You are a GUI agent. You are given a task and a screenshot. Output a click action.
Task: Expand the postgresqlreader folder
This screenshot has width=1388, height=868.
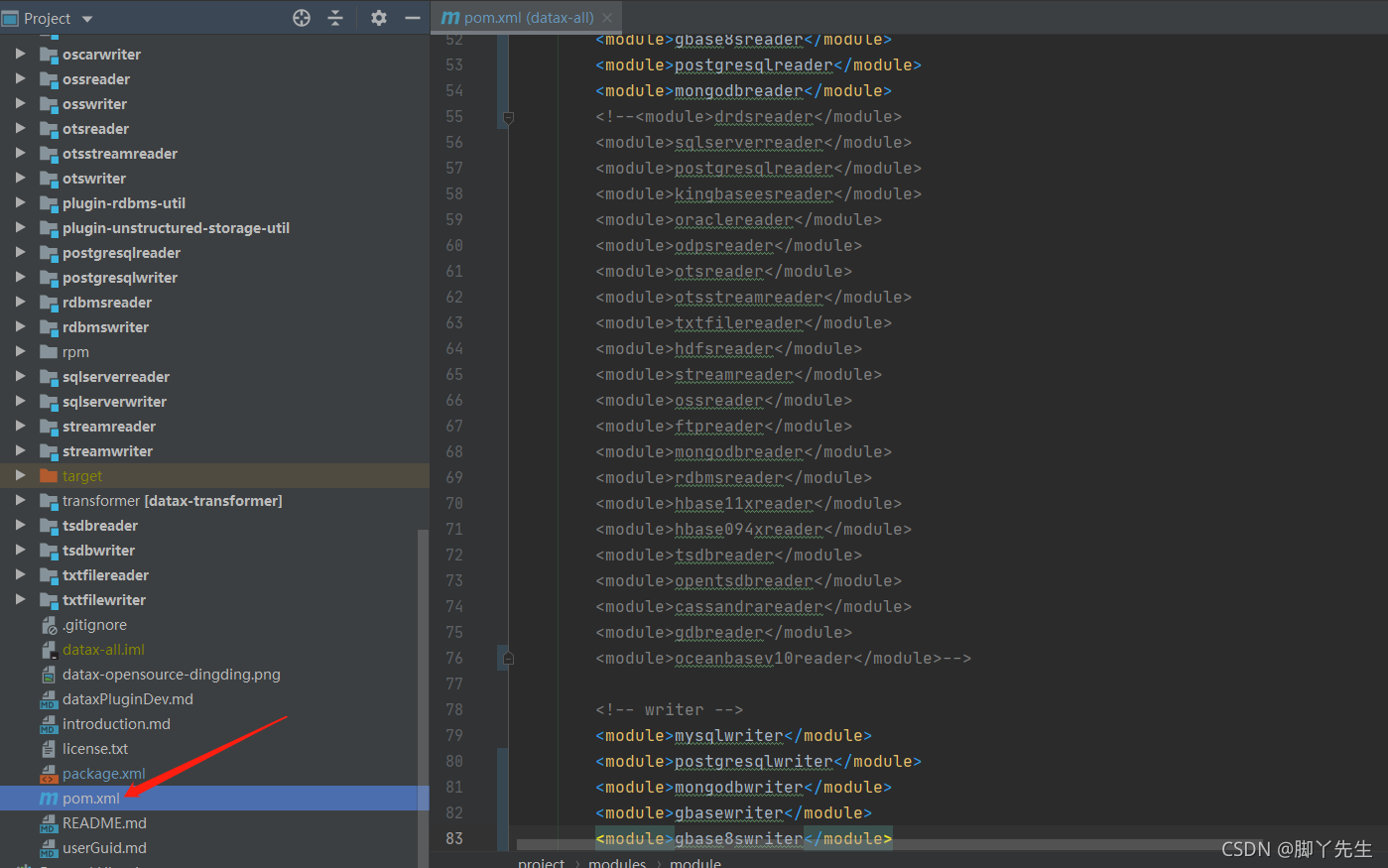point(20,252)
